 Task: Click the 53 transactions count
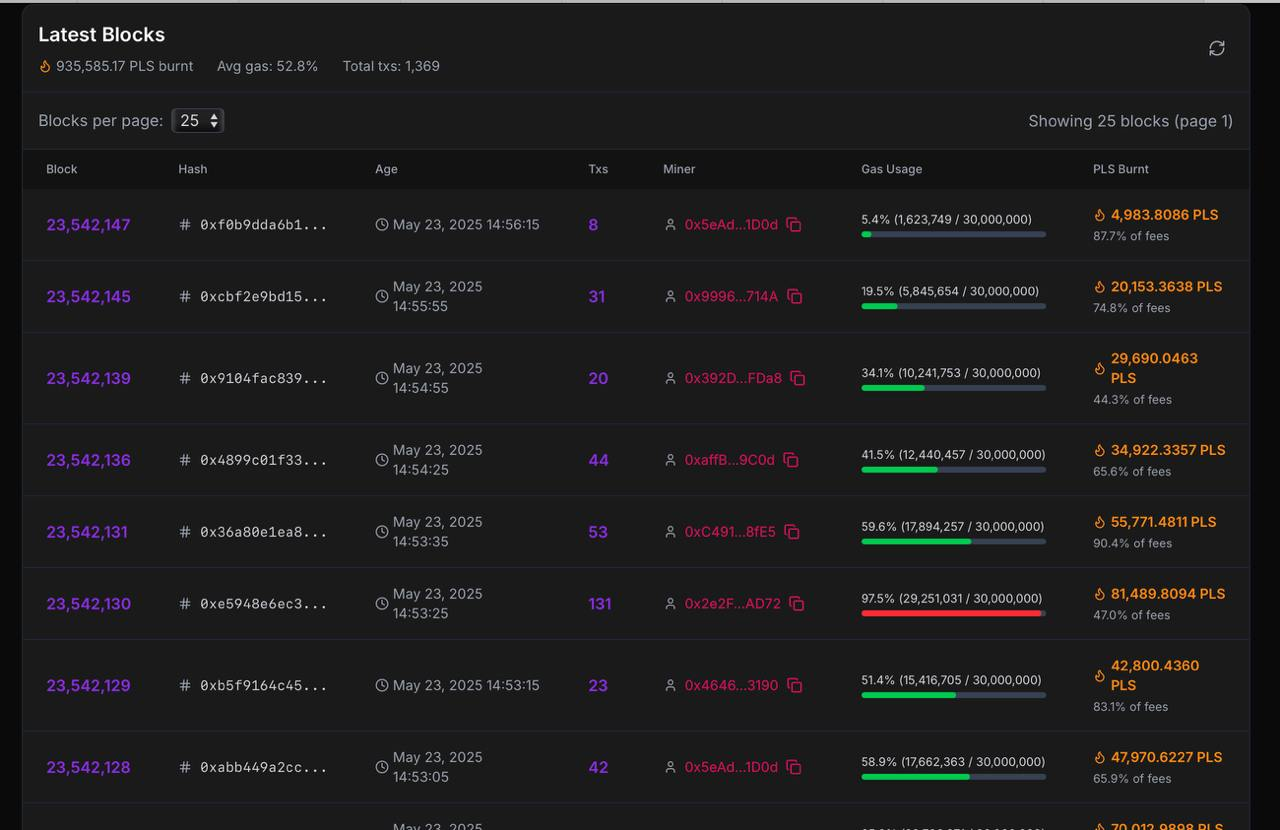pos(598,533)
